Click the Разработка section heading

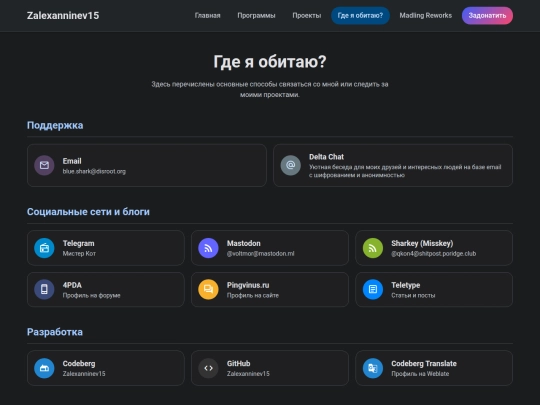(x=55, y=332)
